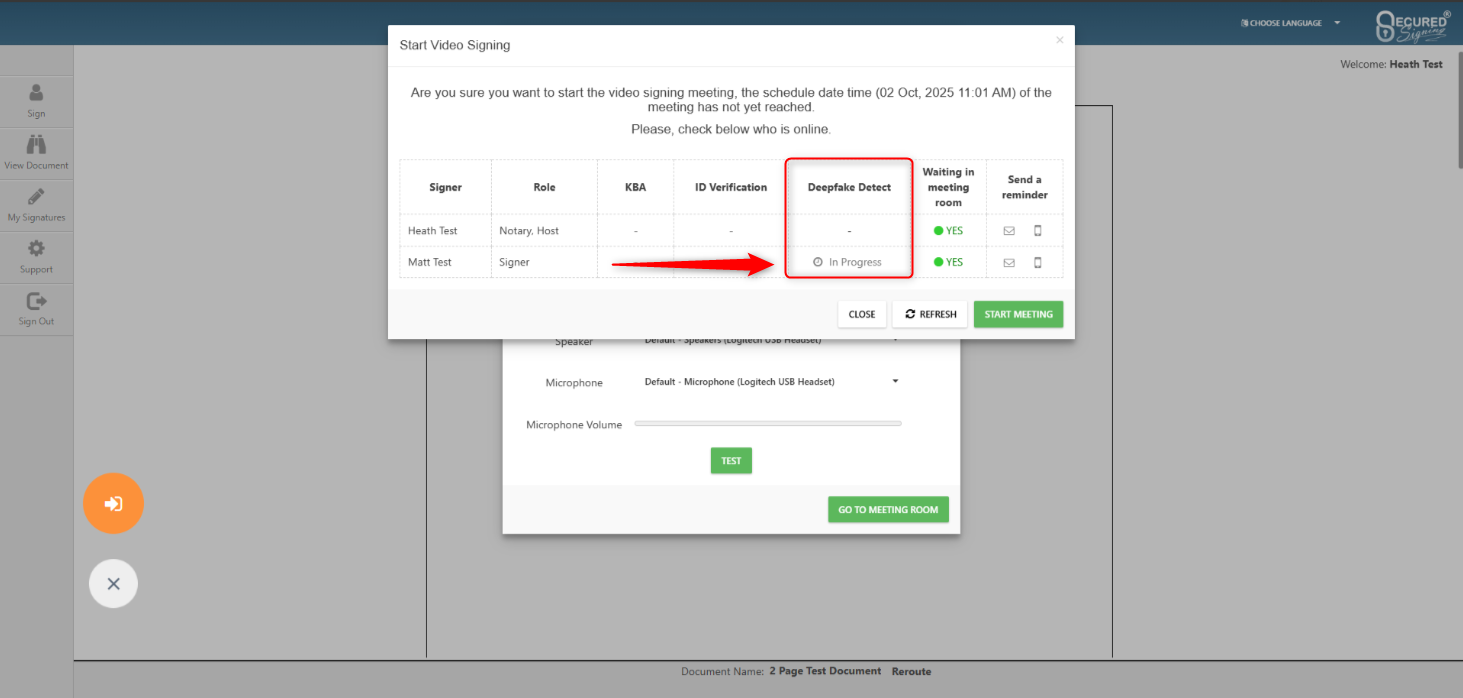Image resolution: width=1463 pixels, height=698 pixels.
Task: Open View Document in the sidebar
Action: [x=36, y=153]
